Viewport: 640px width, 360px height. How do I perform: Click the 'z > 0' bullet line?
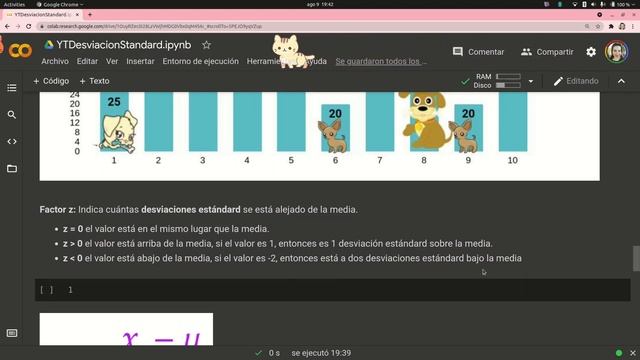click(x=278, y=244)
